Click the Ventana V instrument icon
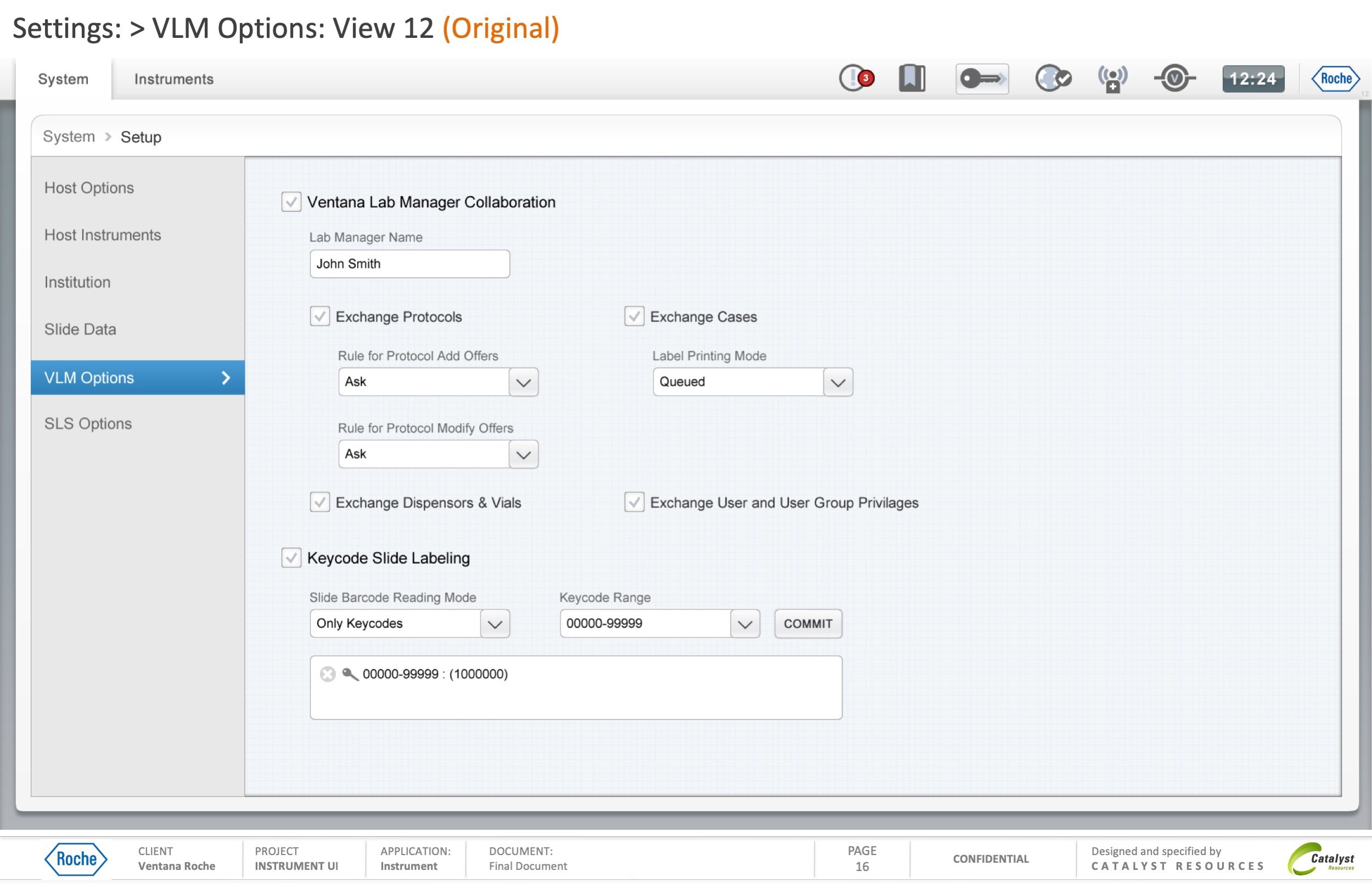 coord(1175,78)
